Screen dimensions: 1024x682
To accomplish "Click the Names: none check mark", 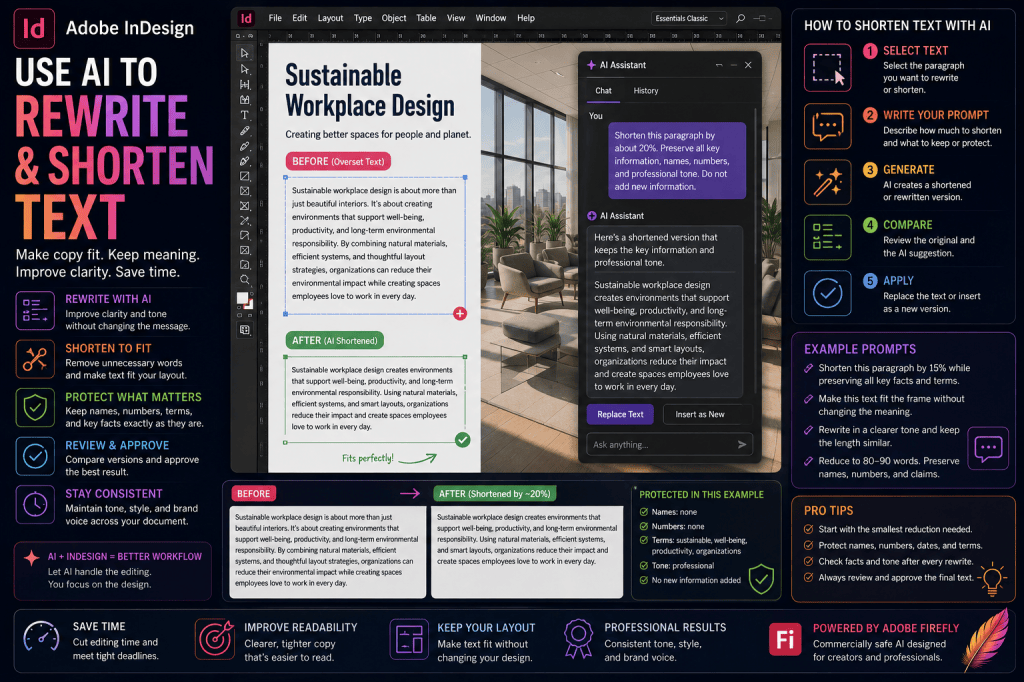I will tap(644, 512).
